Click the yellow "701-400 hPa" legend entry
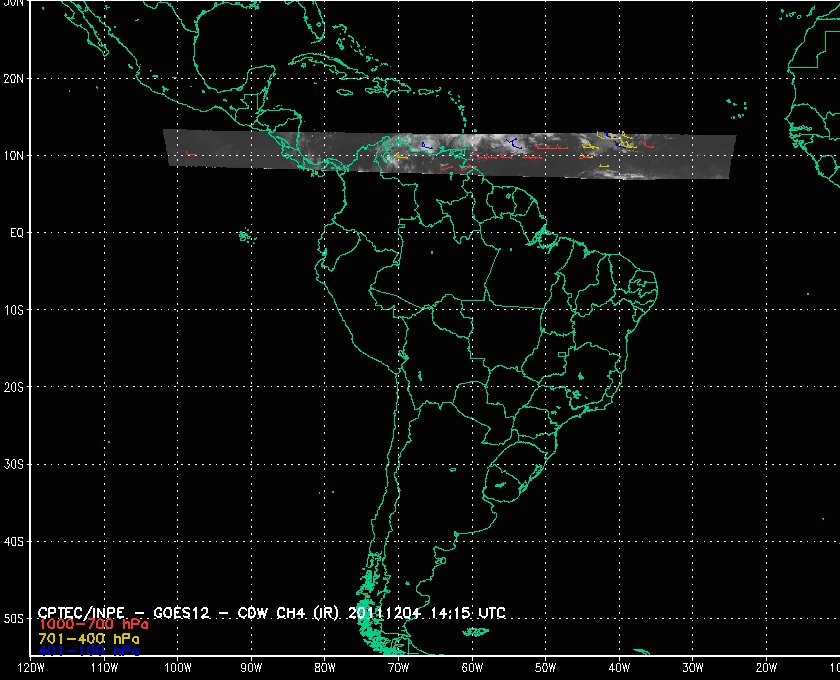This screenshot has height=680, width=840. click(x=89, y=639)
